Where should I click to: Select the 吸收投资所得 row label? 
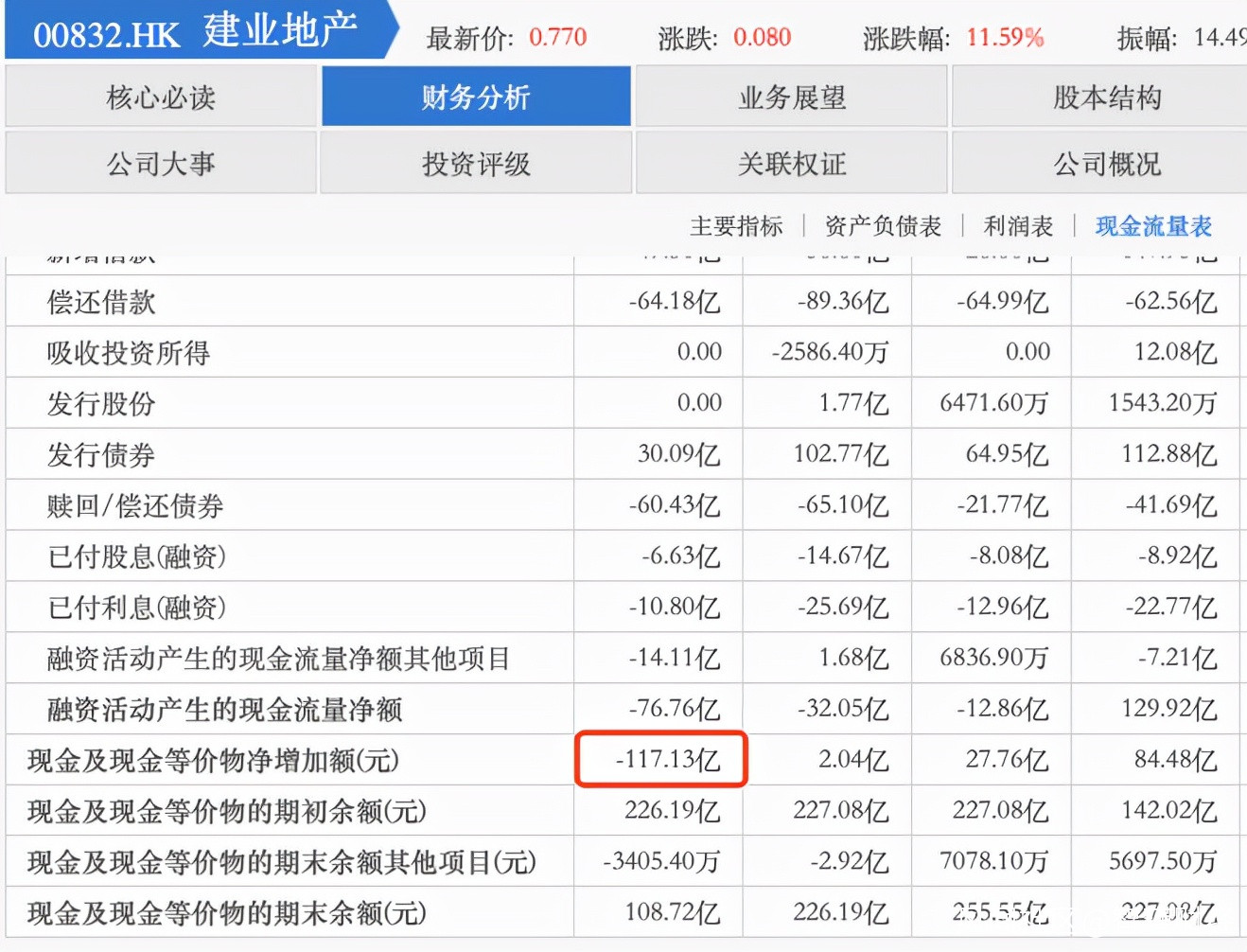(x=129, y=353)
